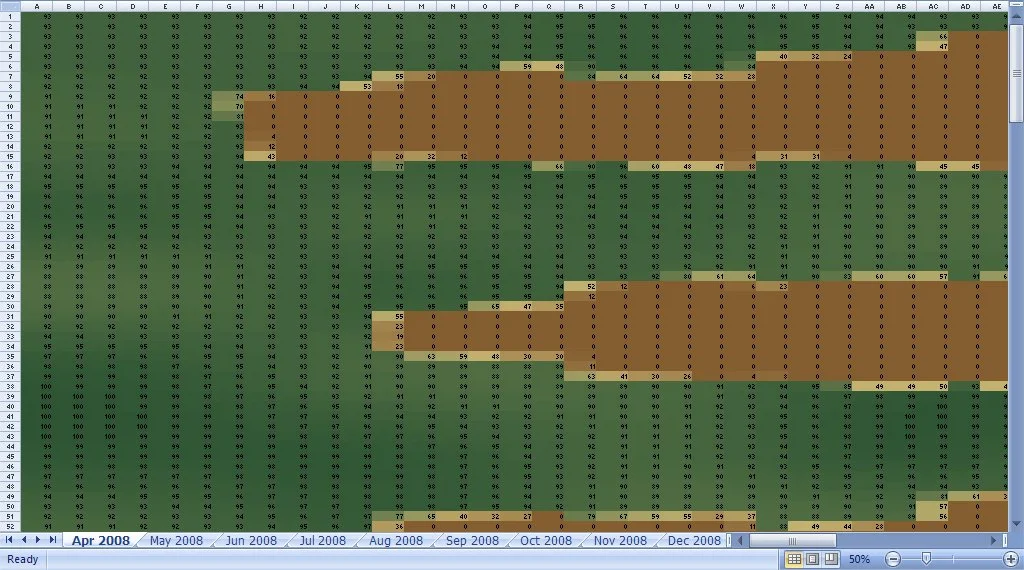This screenshot has width=1024, height=570.
Task: Select cell R28 showing 52
Action: point(581,287)
